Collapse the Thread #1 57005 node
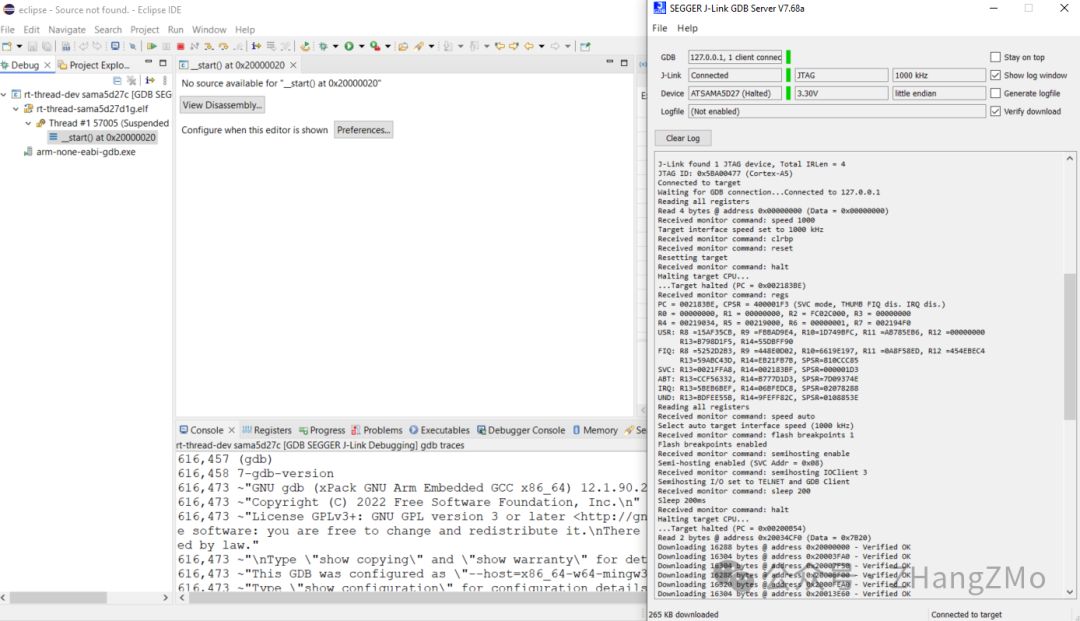This screenshot has width=1080, height=621. click(x=28, y=123)
